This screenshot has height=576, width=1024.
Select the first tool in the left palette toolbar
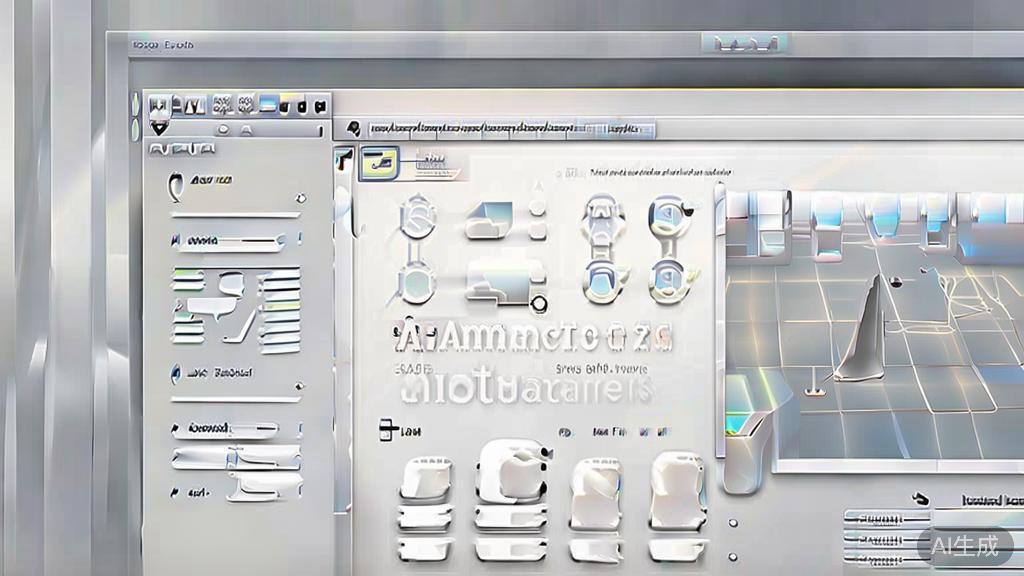pyautogui.click(x=160, y=104)
